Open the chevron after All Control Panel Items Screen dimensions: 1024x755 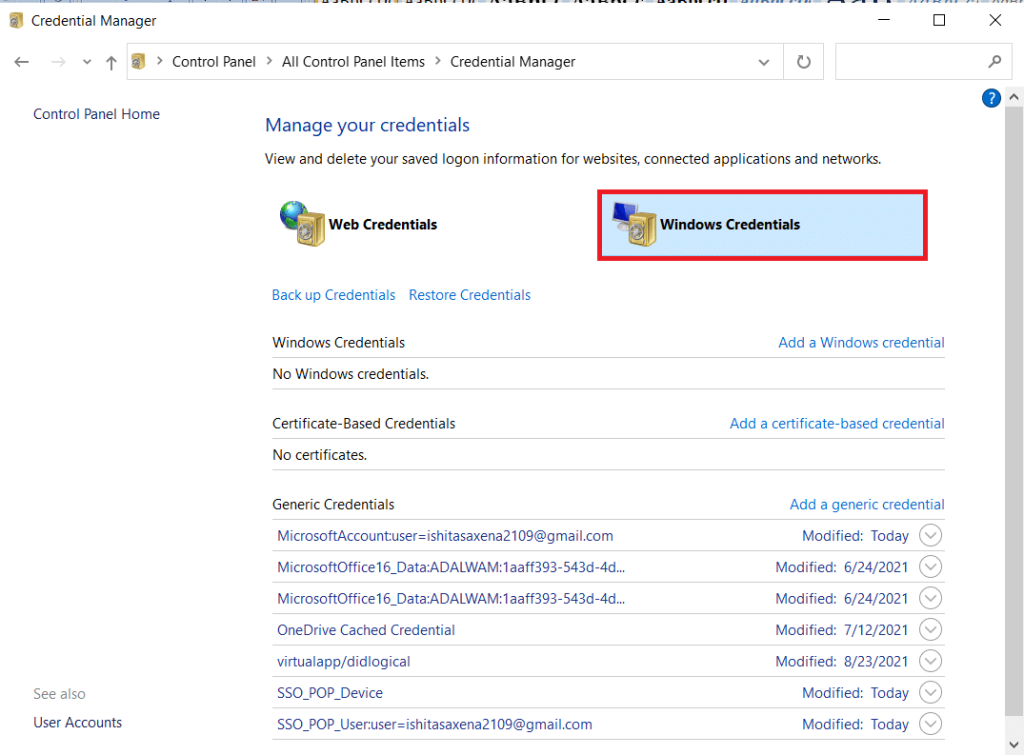438,61
